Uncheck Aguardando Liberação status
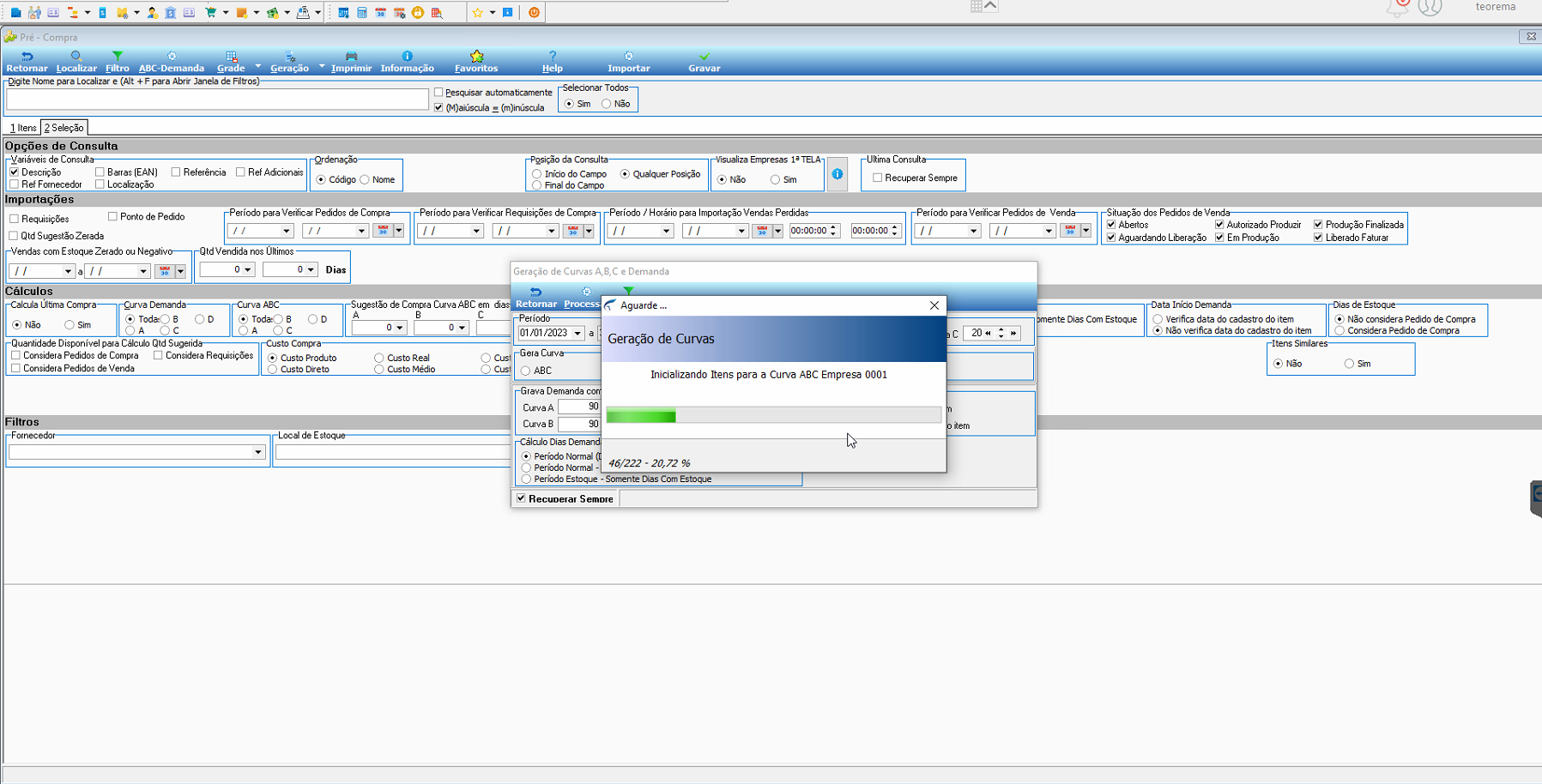The image size is (1542, 784). pos(1111,238)
